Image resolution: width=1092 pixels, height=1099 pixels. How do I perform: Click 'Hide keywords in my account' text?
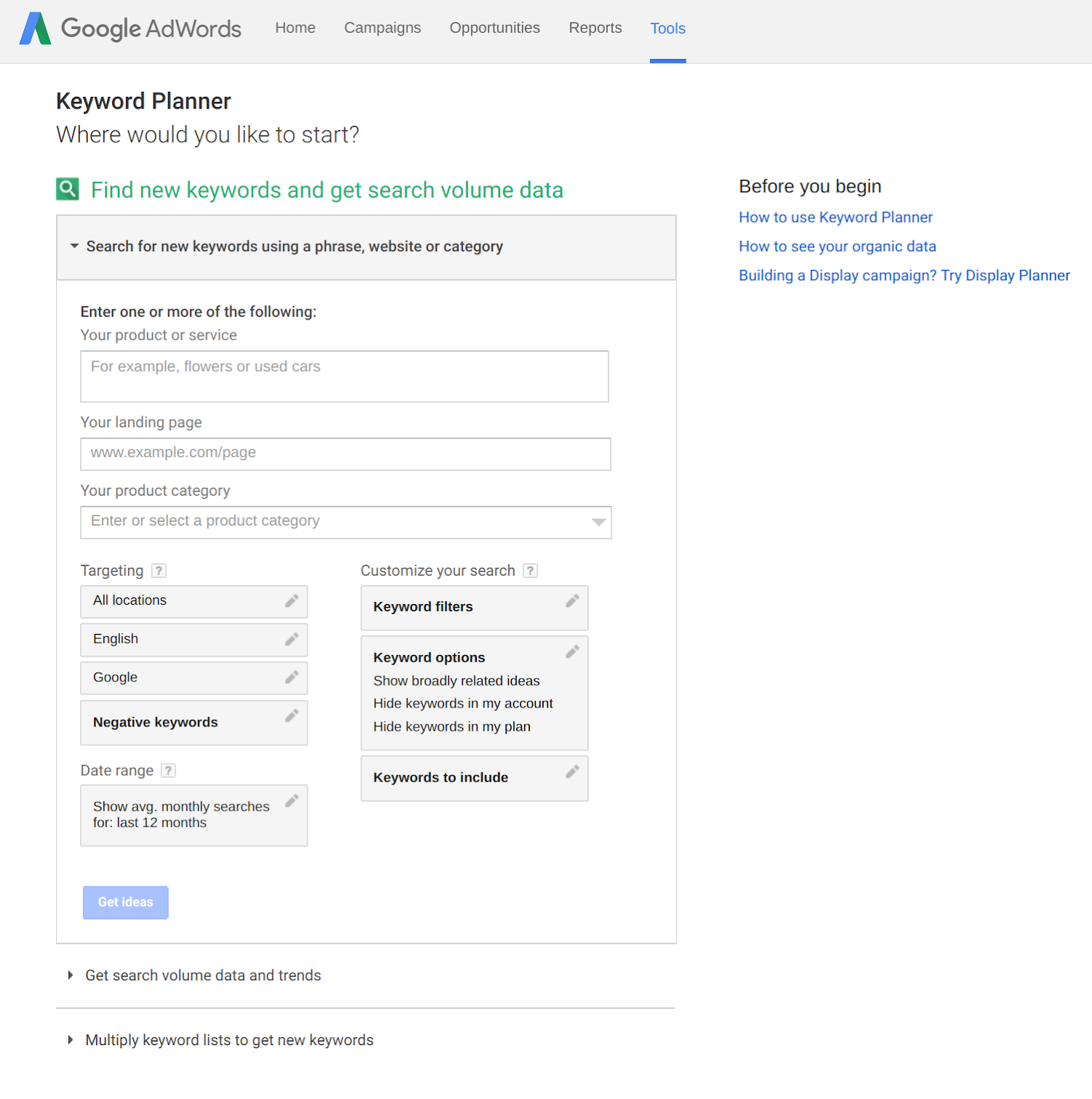coord(463,703)
